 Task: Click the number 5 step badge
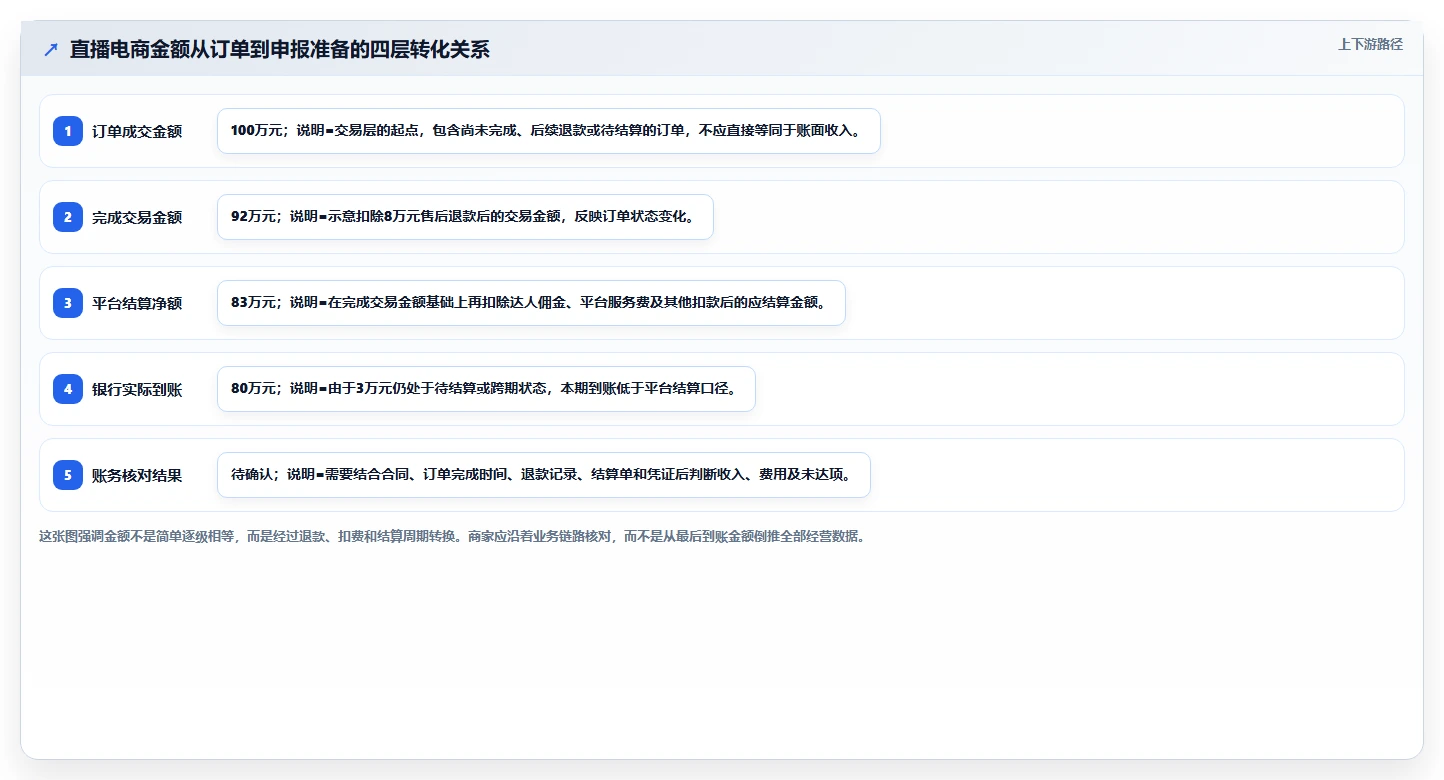click(68, 475)
